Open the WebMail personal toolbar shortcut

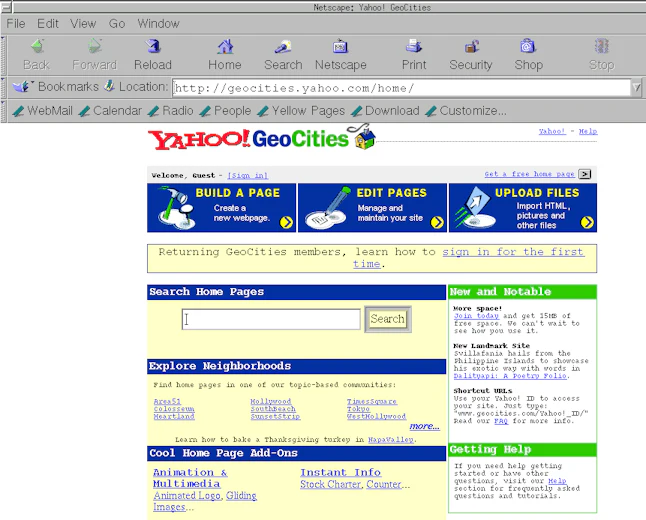(x=42, y=111)
